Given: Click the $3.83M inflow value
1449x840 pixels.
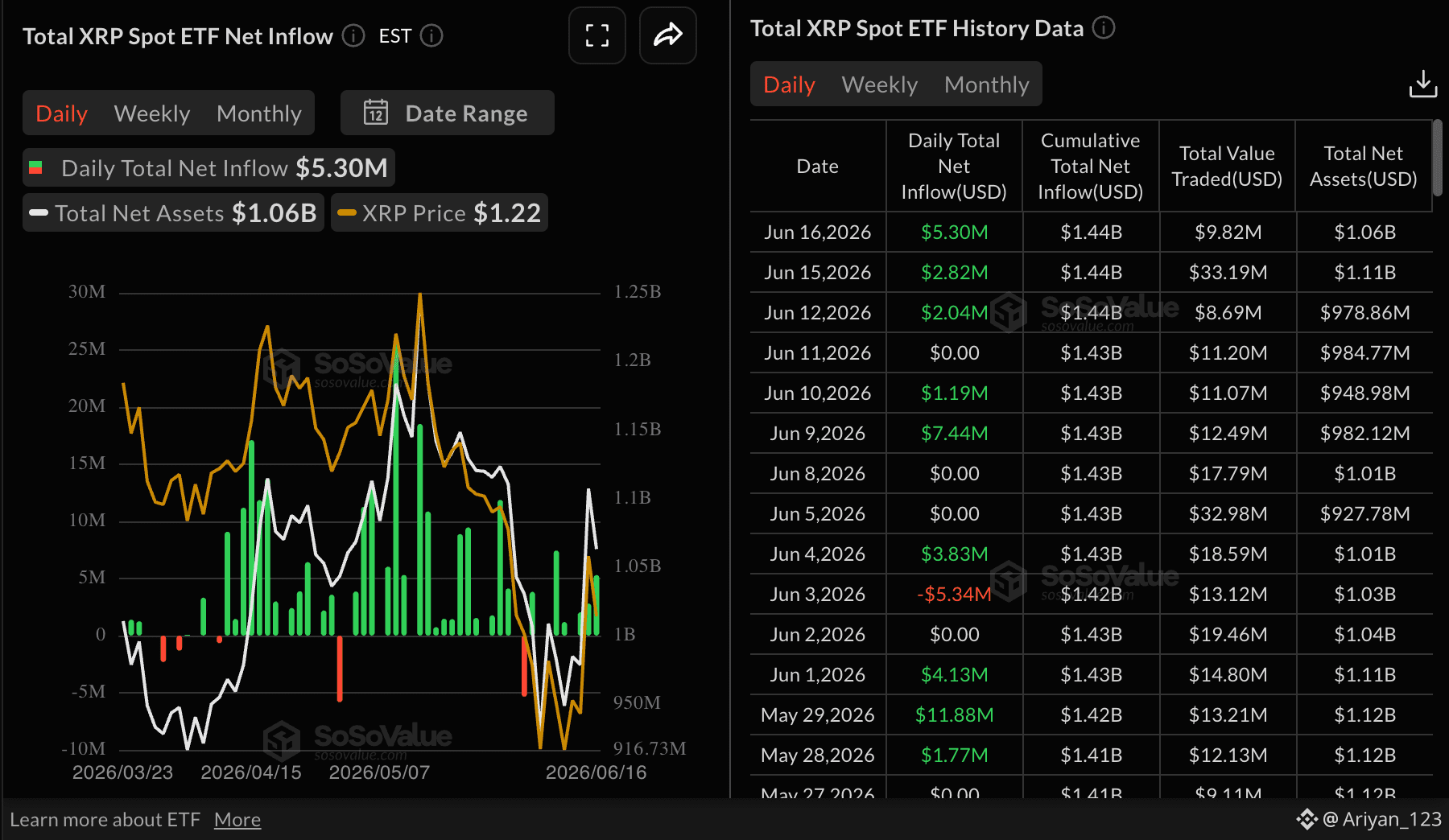Looking at the screenshot, I should click(x=955, y=554).
